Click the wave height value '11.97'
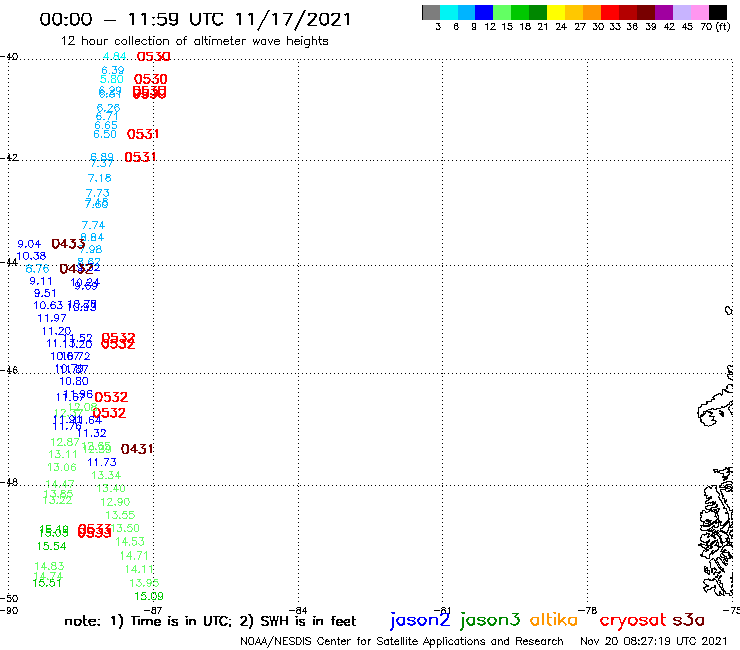Screen dimensions: 740x650 click(x=52, y=318)
